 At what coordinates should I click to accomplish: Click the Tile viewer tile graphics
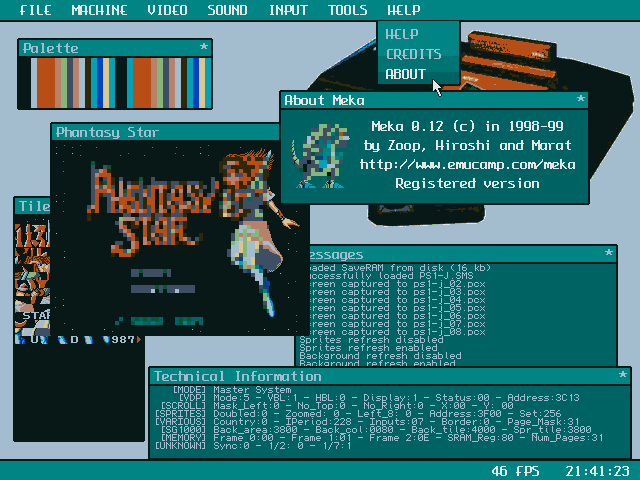[x=32, y=282]
